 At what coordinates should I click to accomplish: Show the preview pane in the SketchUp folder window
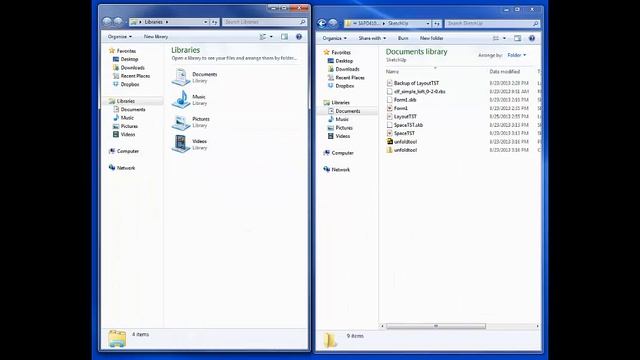tap(518, 38)
